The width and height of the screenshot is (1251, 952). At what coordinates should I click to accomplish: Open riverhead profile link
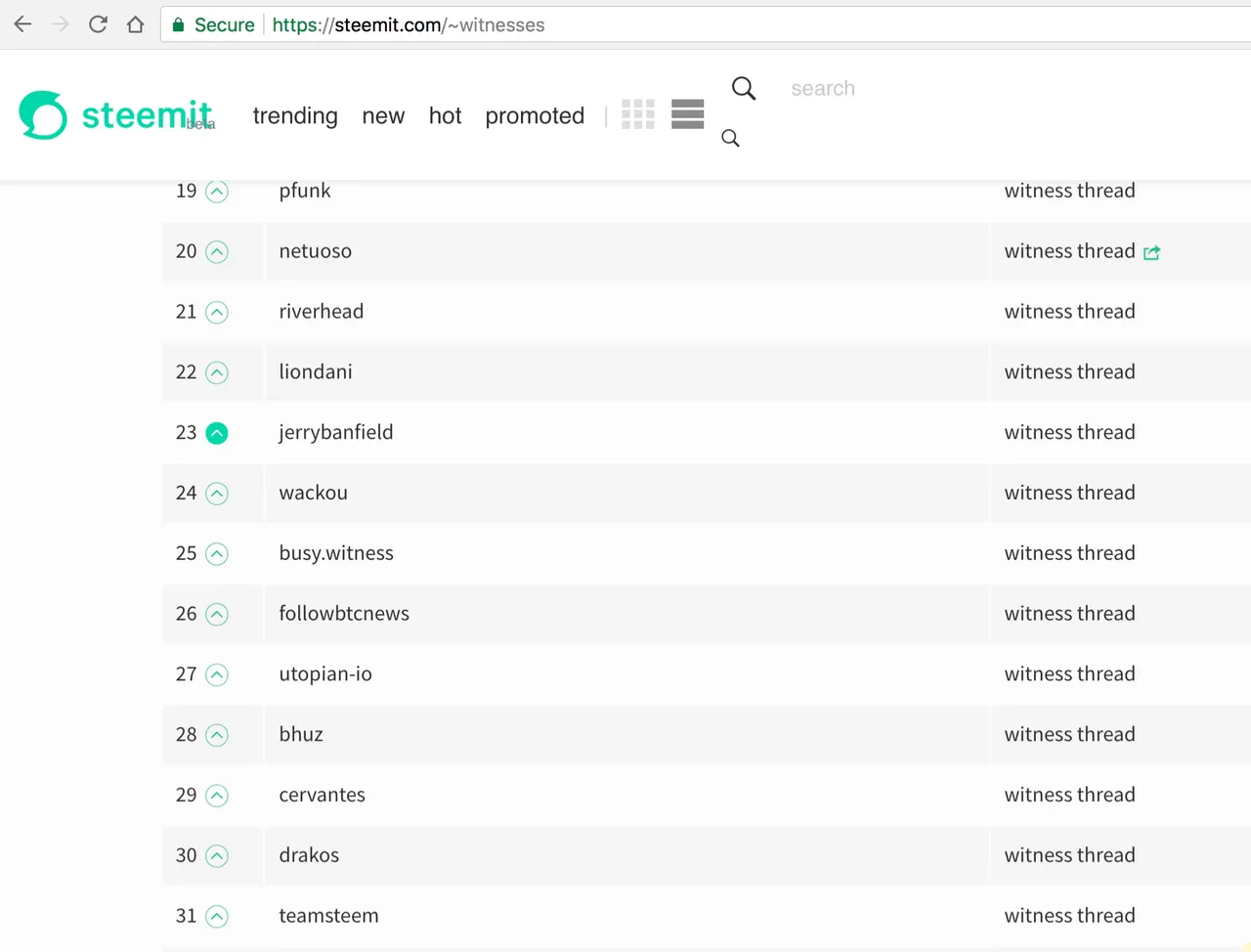point(321,312)
